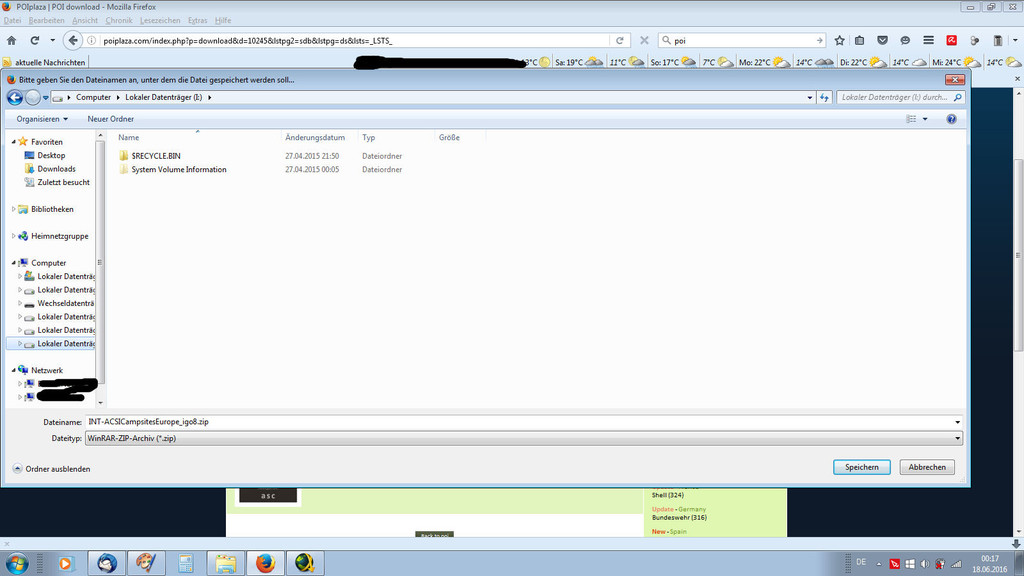Sort files by the Größe column

pyautogui.click(x=449, y=138)
